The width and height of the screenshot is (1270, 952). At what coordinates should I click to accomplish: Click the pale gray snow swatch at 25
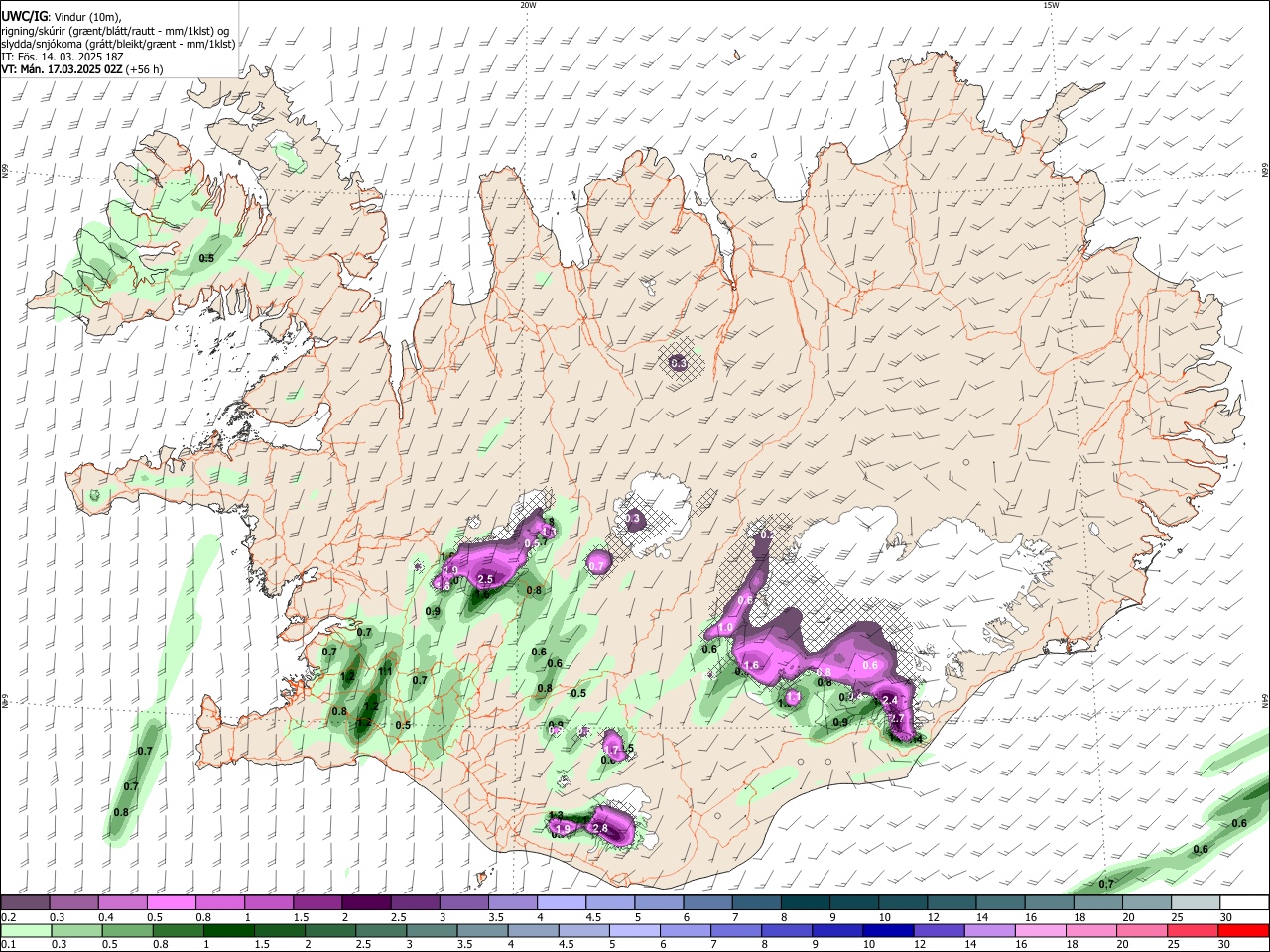(x=1196, y=903)
